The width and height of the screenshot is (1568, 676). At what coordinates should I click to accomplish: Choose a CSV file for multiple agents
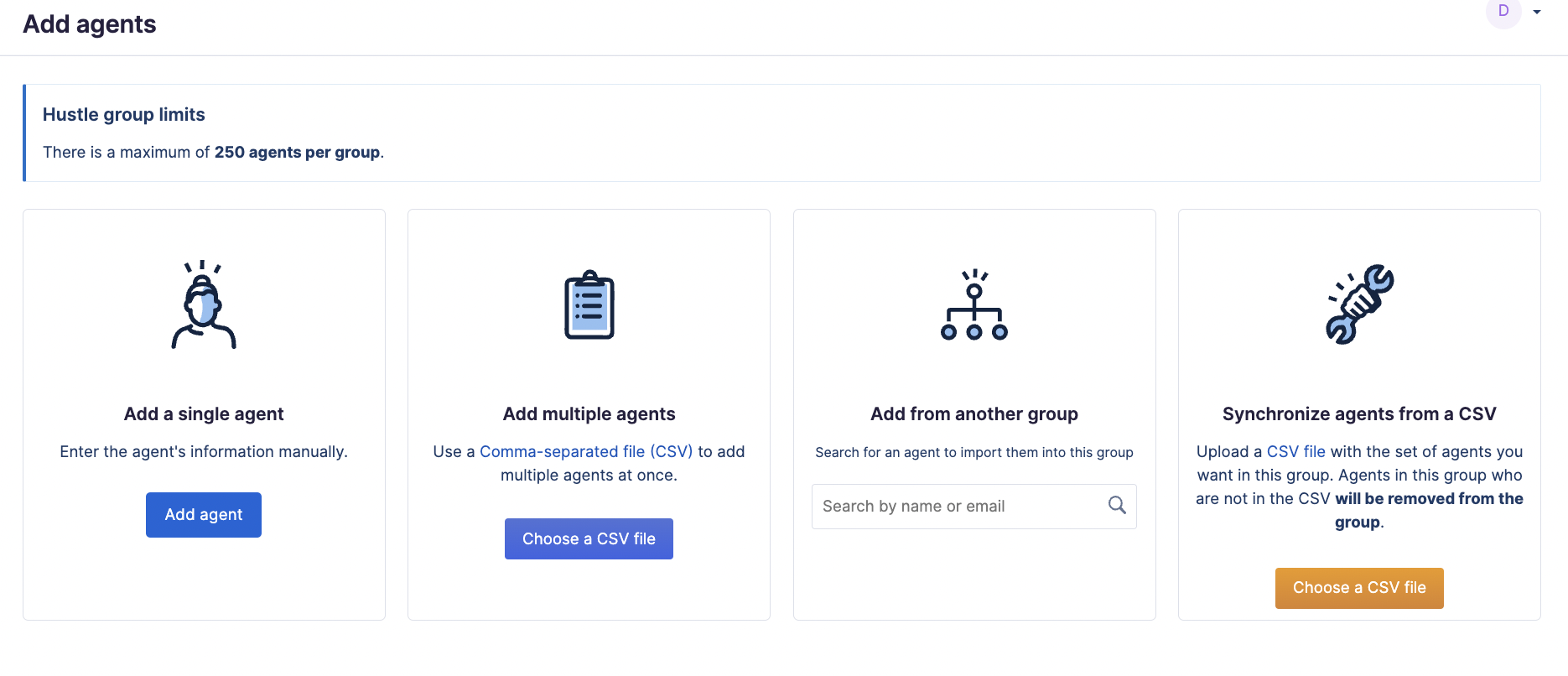pyautogui.click(x=589, y=538)
